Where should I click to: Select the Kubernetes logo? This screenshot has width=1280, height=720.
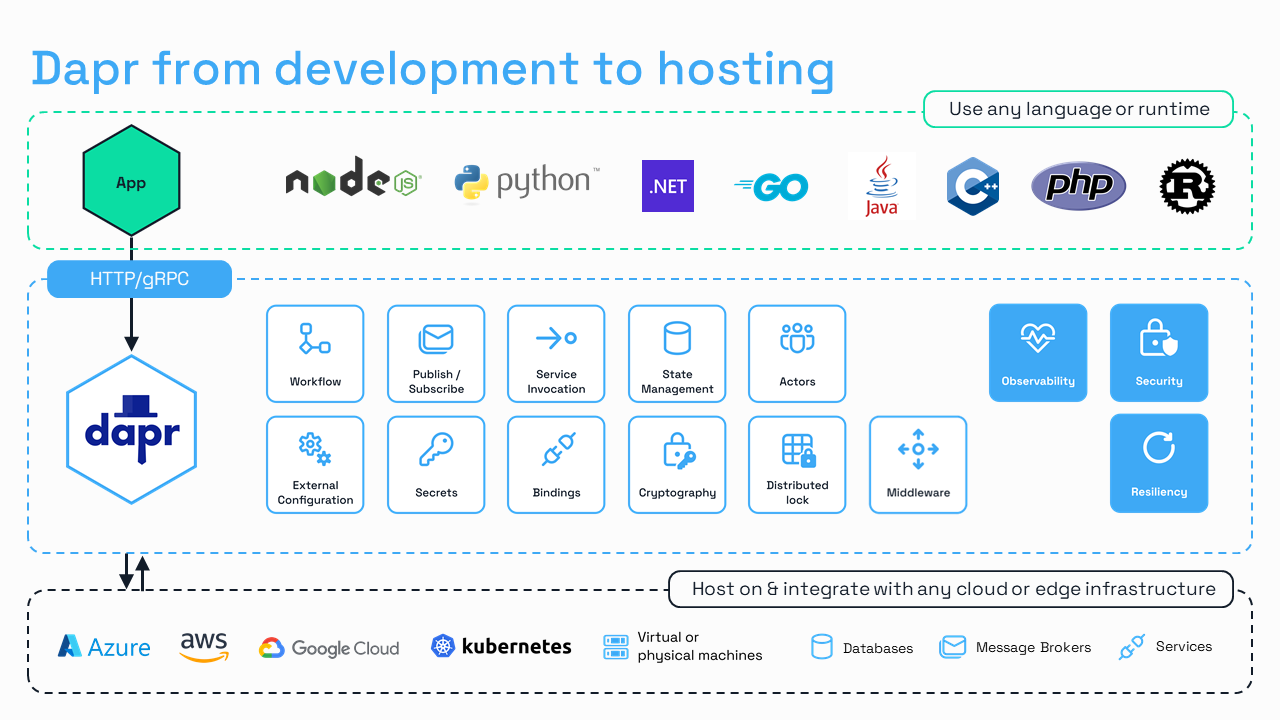pos(501,647)
